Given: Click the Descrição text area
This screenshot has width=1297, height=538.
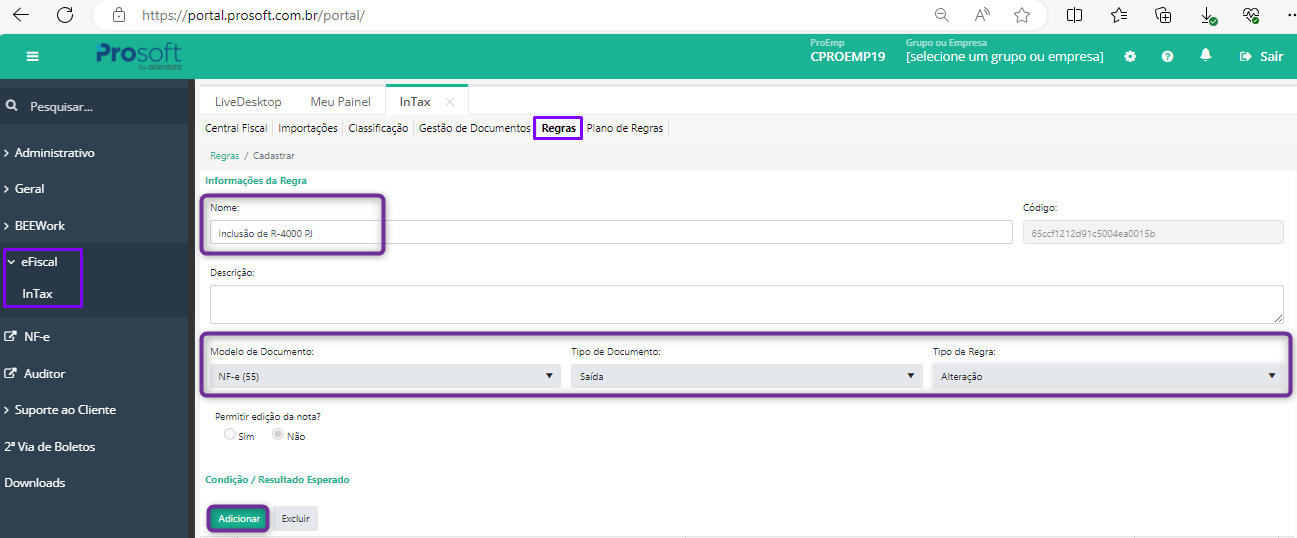Looking at the screenshot, I should point(746,303).
